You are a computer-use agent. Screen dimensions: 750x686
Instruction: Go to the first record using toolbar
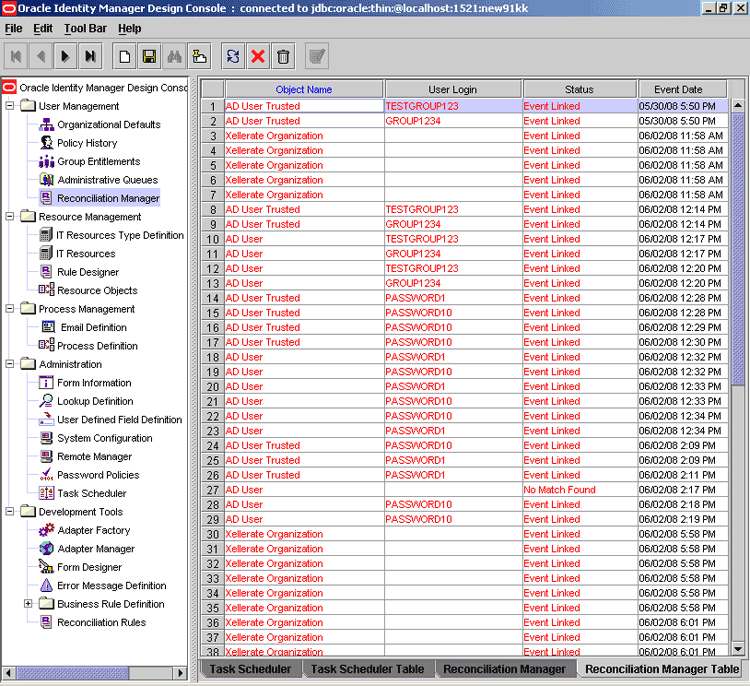[16, 56]
